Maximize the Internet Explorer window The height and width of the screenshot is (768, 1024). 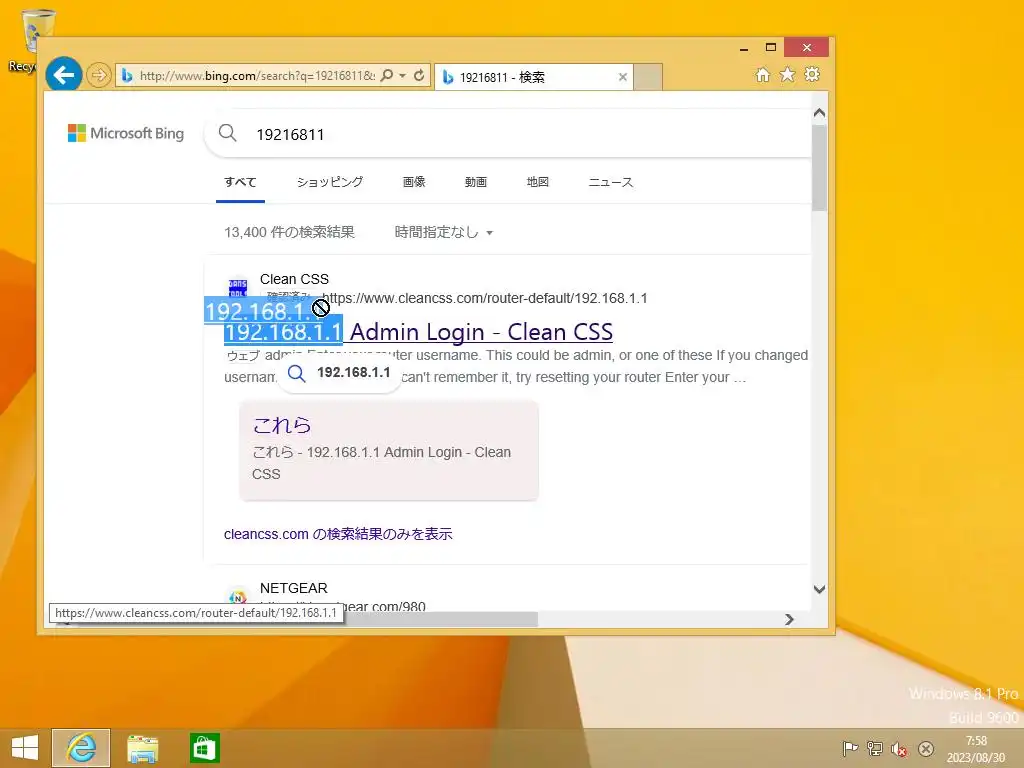[771, 48]
